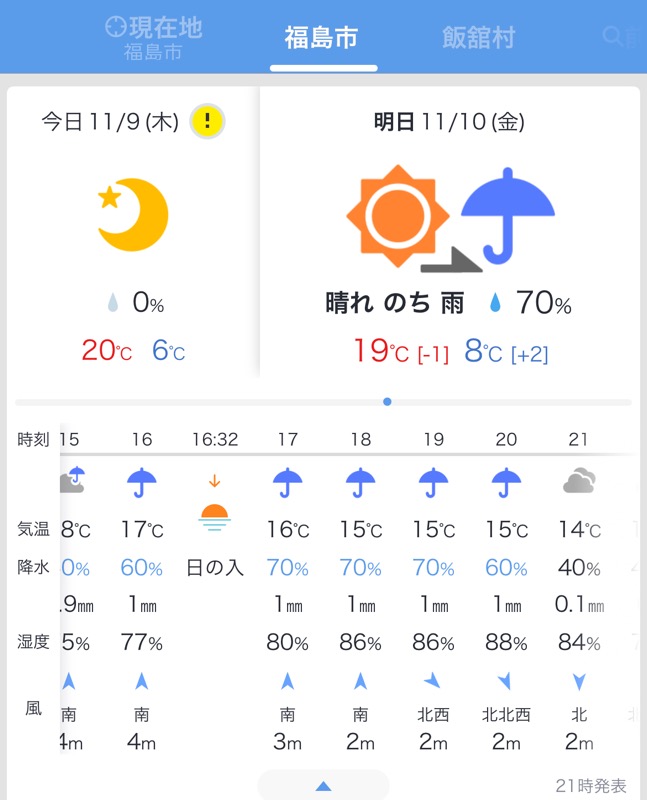Screen dimensions: 647x800
Task: Tap the northwest wind arrow at 19 o'clock
Action: [433, 682]
